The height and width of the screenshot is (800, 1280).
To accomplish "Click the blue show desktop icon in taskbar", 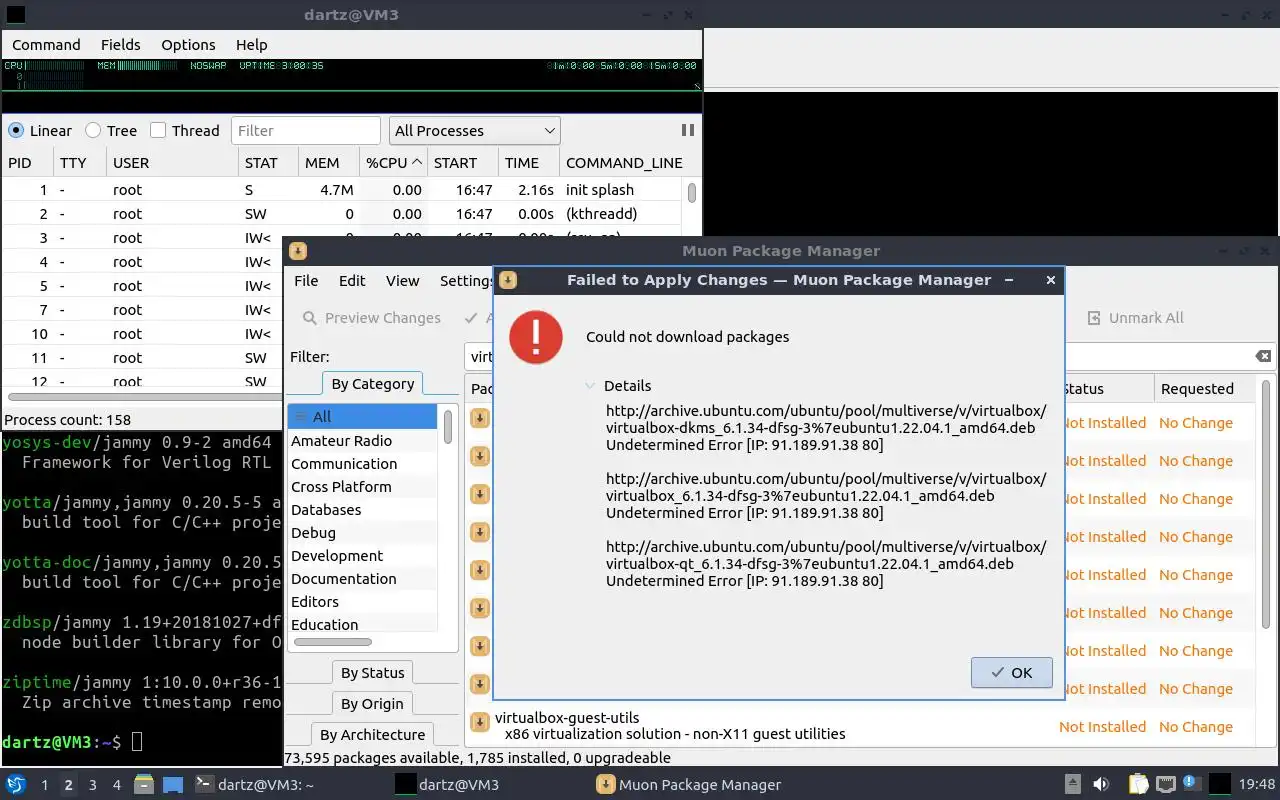I will click(173, 785).
